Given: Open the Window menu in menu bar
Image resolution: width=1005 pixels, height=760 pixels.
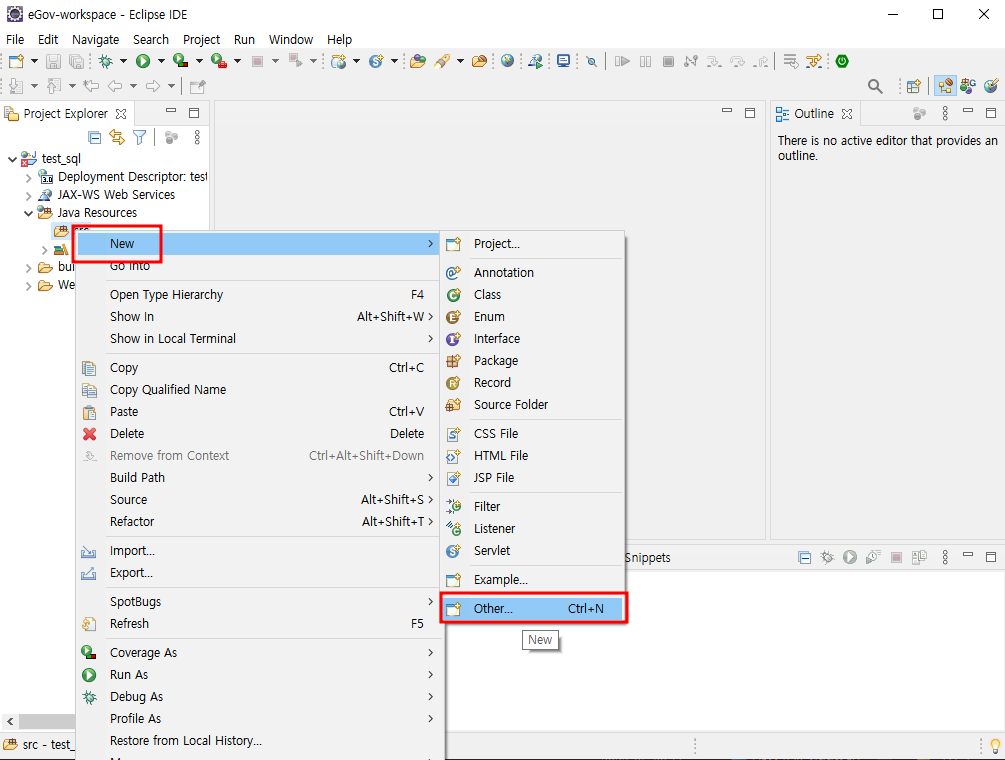Looking at the screenshot, I should click(x=290, y=39).
